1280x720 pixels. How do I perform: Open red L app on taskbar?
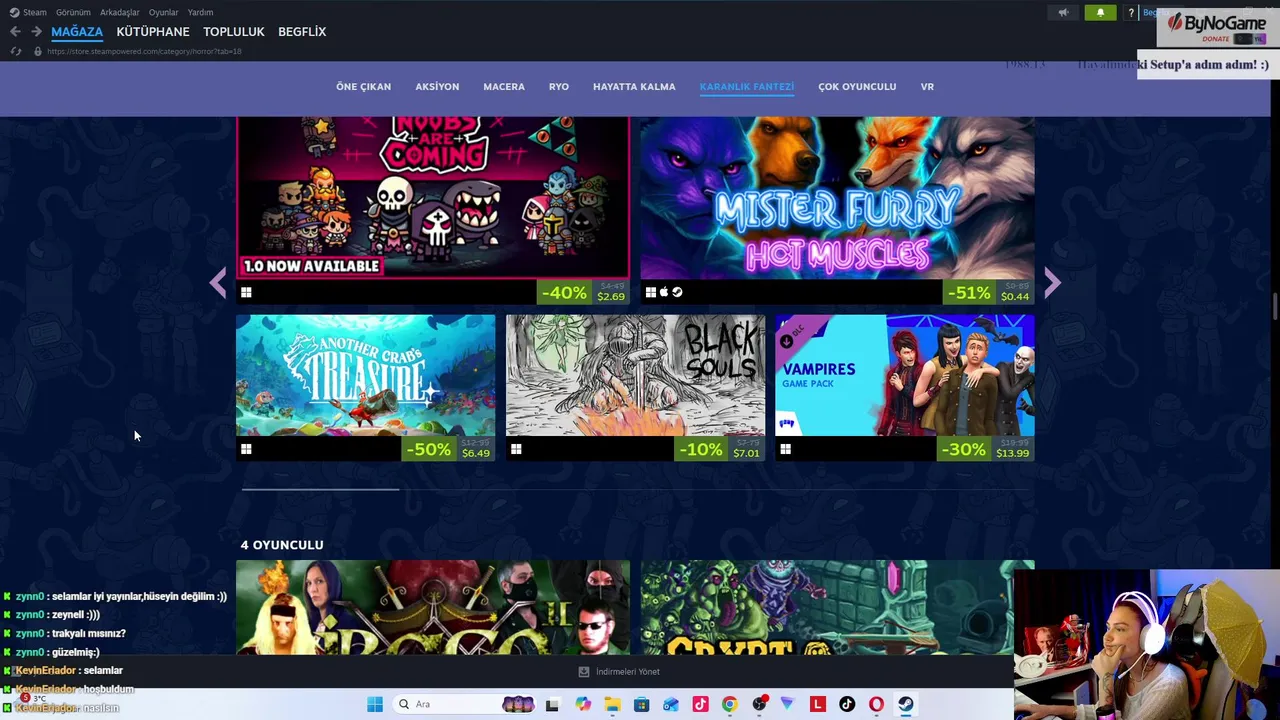(x=818, y=704)
